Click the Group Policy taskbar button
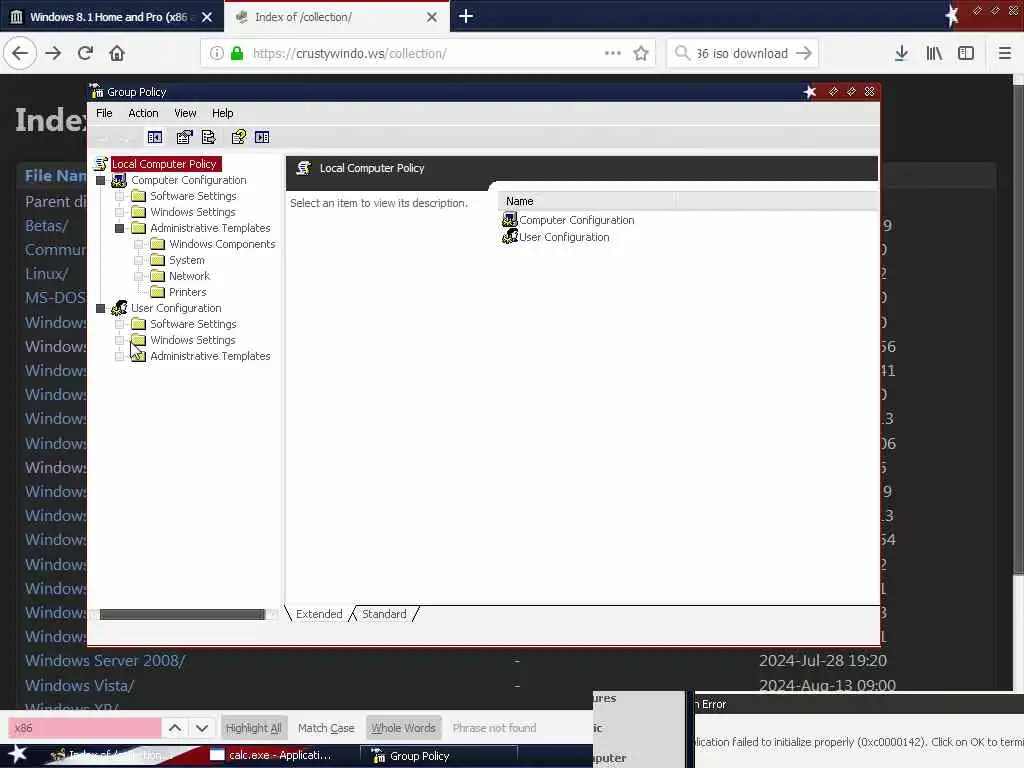1024x768 pixels. click(439, 756)
